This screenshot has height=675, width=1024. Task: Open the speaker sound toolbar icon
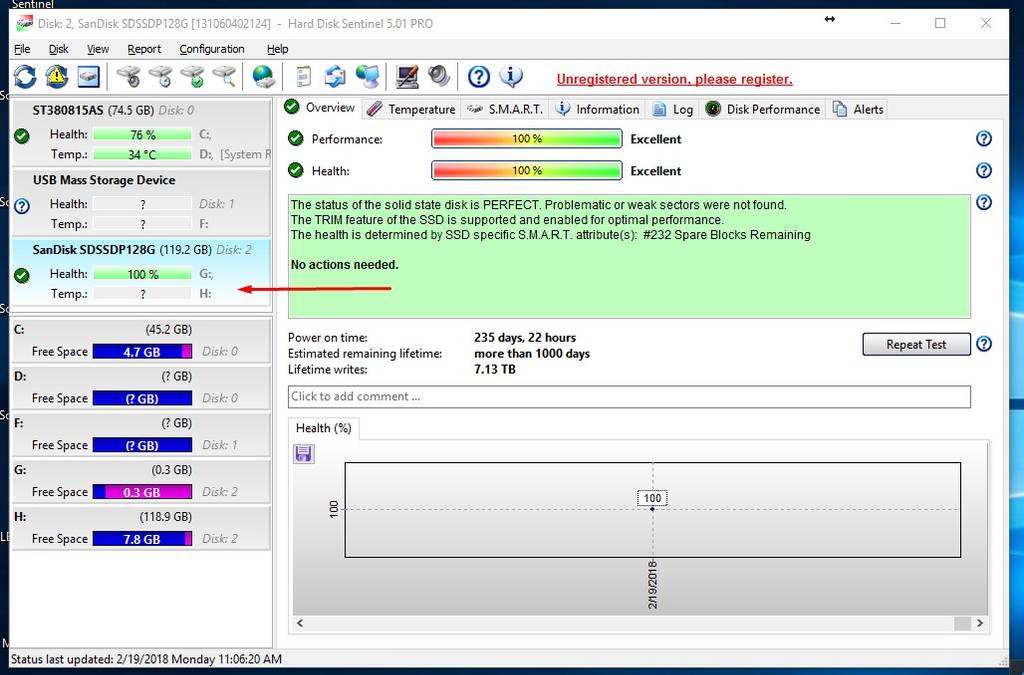(439, 77)
